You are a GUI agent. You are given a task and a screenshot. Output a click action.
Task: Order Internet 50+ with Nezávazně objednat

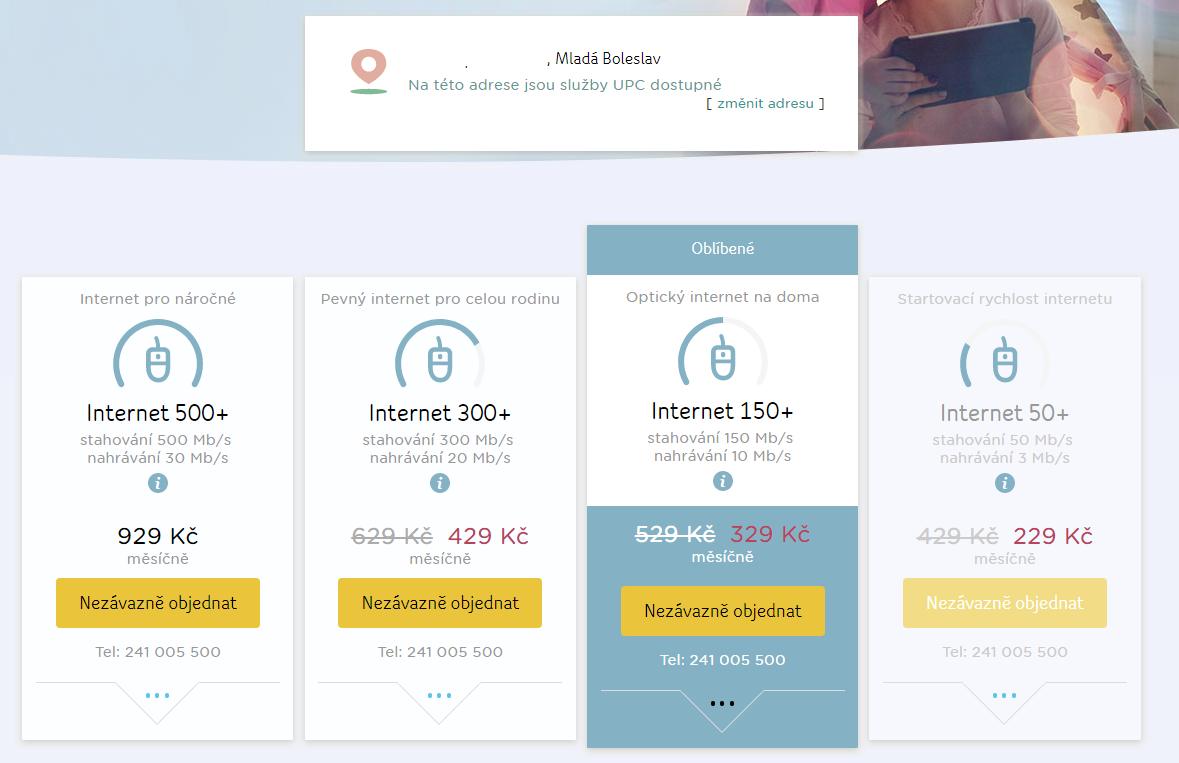coord(1005,603)
